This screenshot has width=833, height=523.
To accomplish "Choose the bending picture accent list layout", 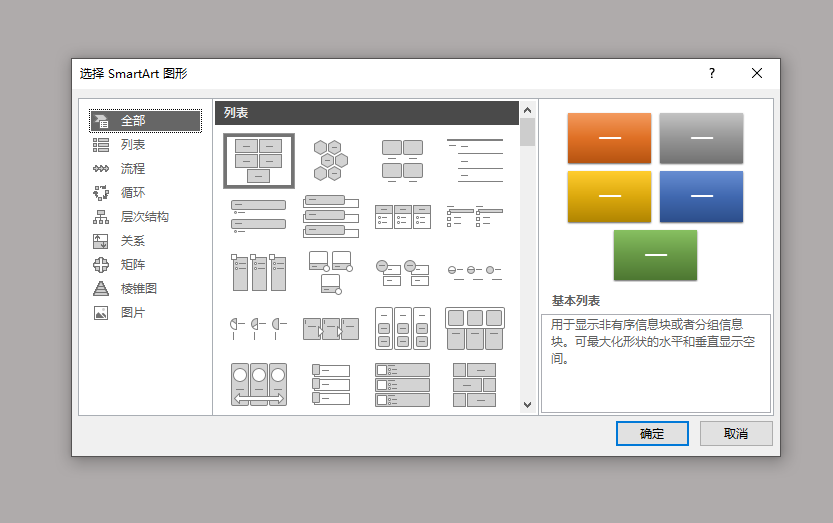I will pos(331,273).
